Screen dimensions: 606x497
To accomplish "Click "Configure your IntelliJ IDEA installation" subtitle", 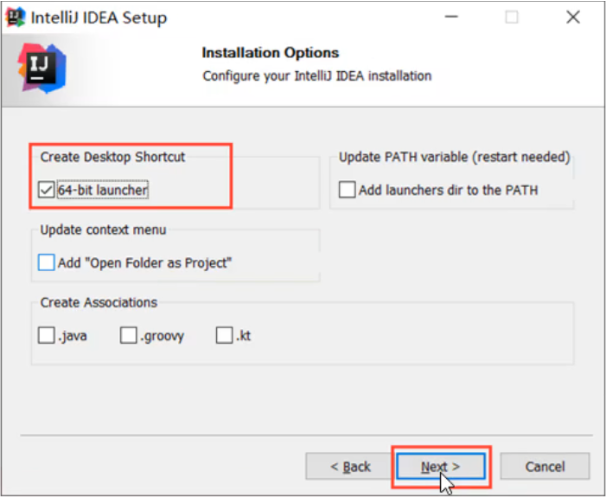I will pos(317,76).
